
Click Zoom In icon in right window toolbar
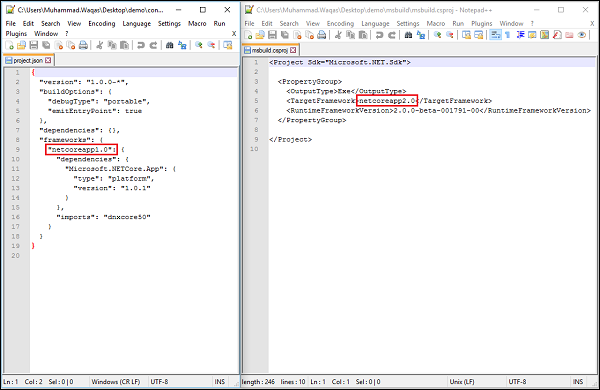pos(437,35)
